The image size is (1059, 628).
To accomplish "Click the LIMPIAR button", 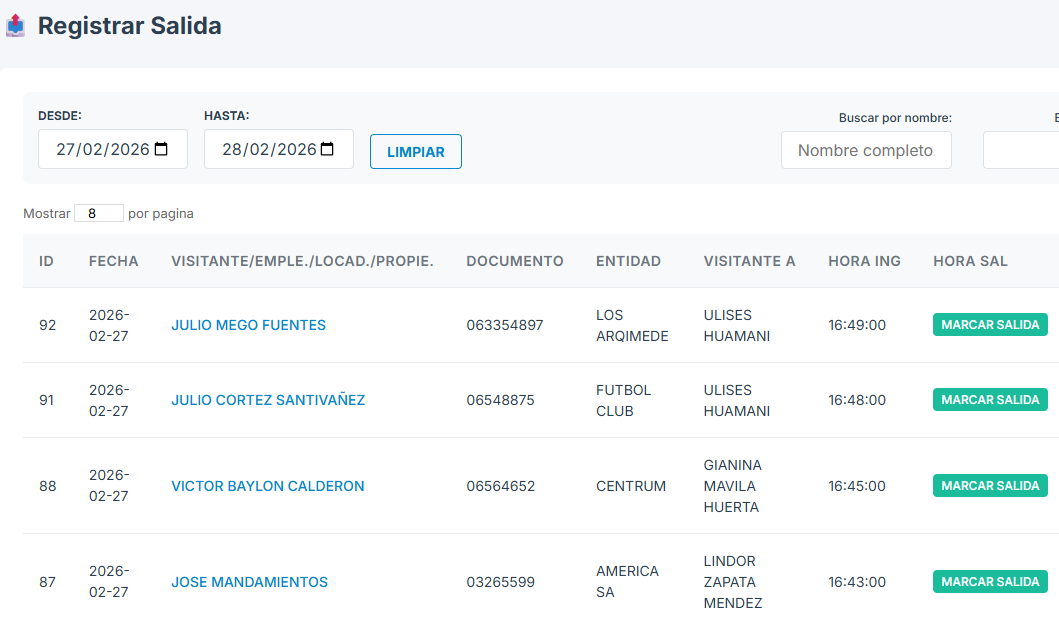I will (x=415, y=152).
